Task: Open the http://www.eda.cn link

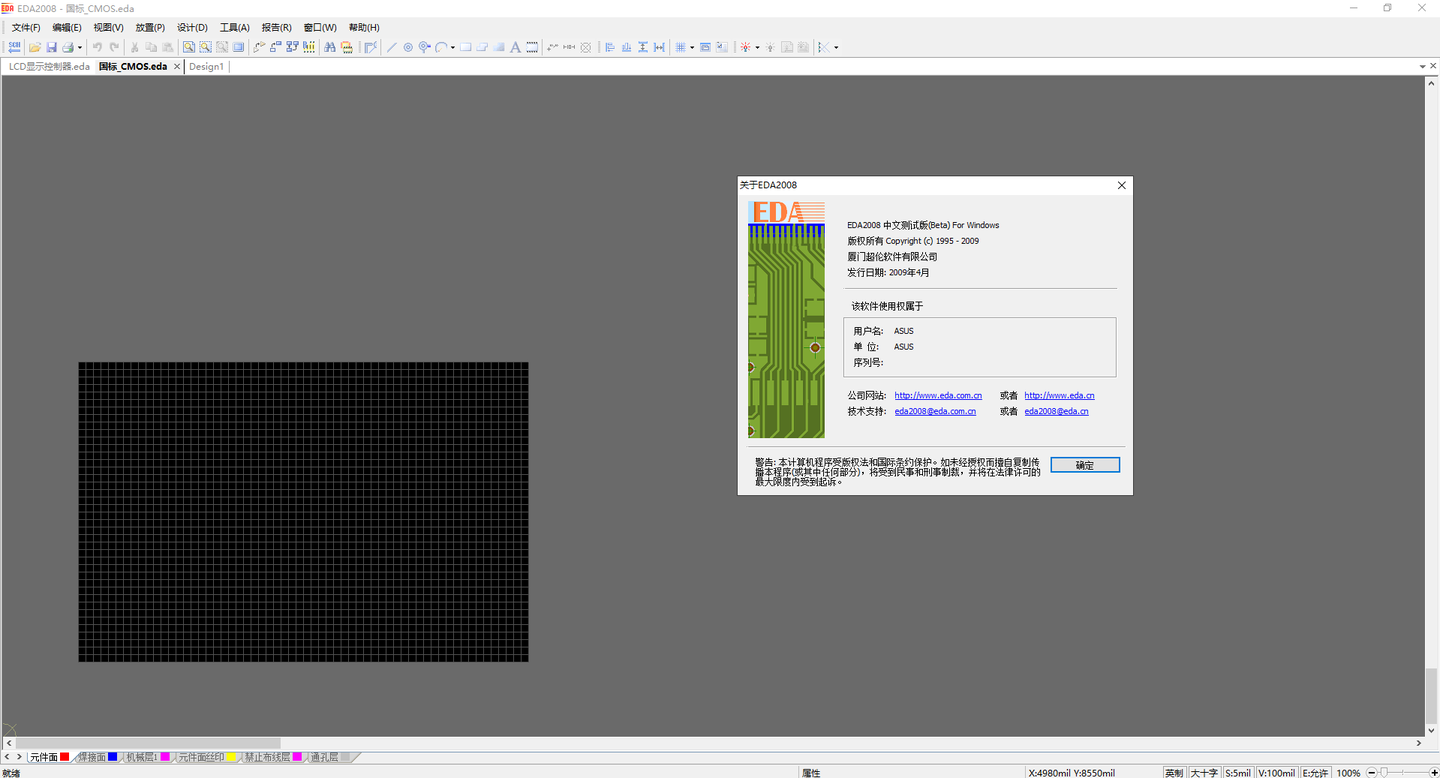Action: click(x=1059, y=396)
